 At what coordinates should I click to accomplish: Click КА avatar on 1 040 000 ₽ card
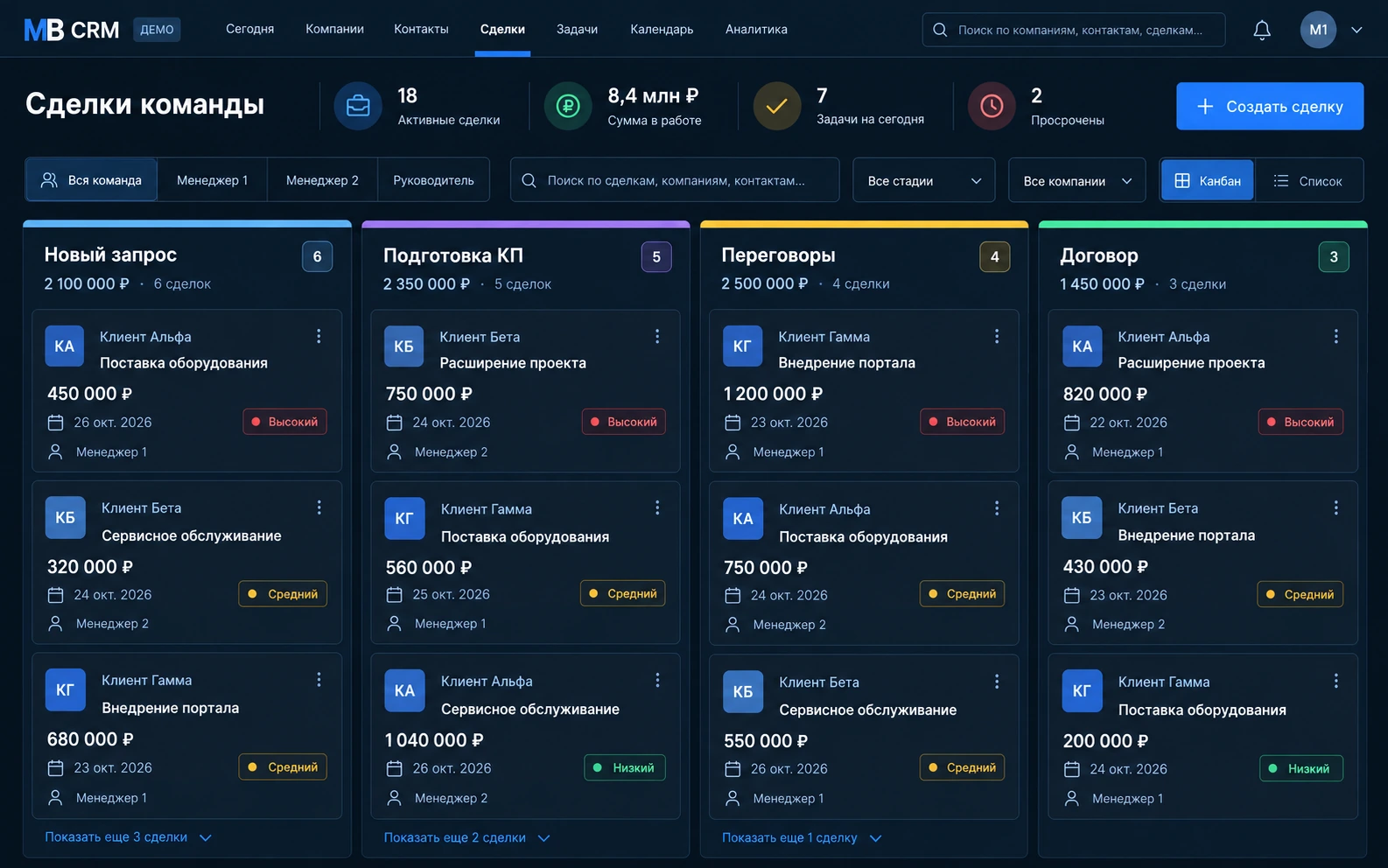pyautogui.click(x=404, y=690)
